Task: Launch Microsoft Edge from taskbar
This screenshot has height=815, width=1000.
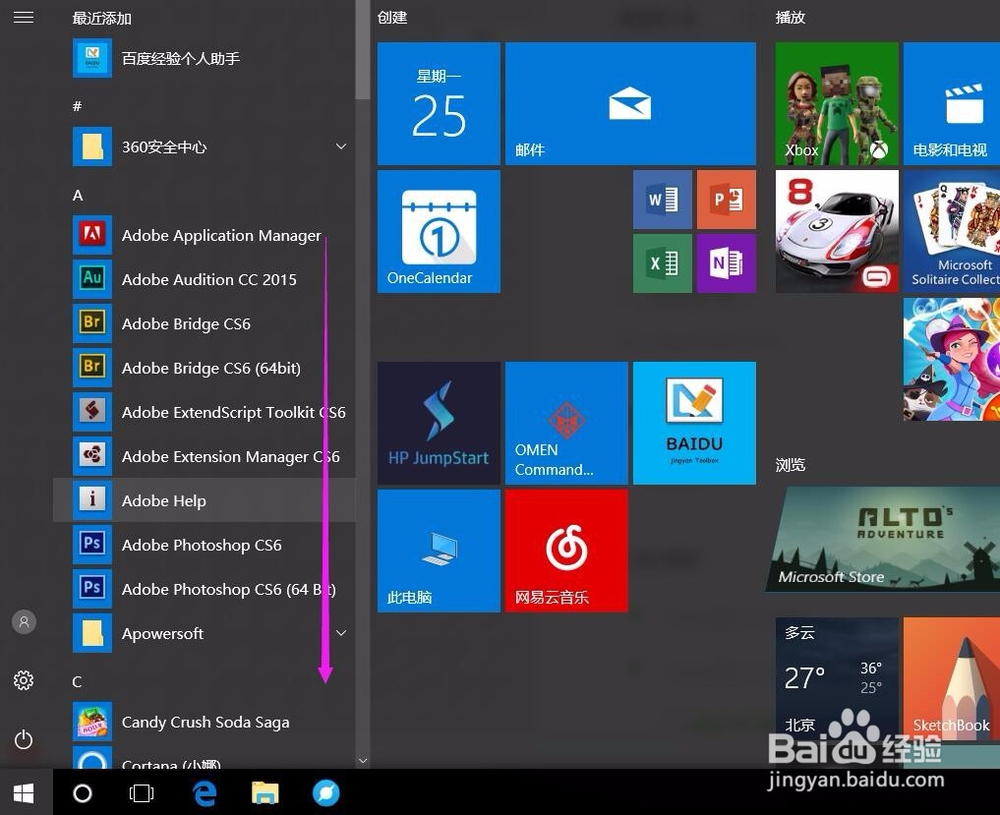Action: tap(204, 793)
